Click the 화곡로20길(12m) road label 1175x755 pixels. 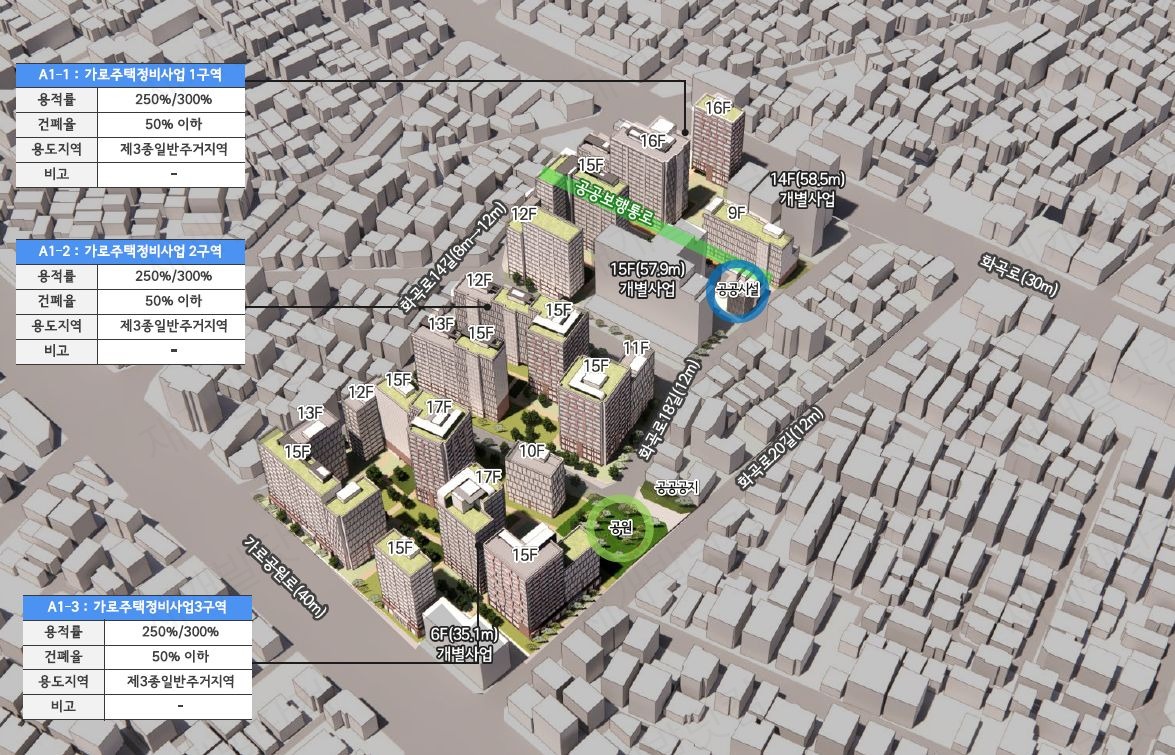coord(780,448)
